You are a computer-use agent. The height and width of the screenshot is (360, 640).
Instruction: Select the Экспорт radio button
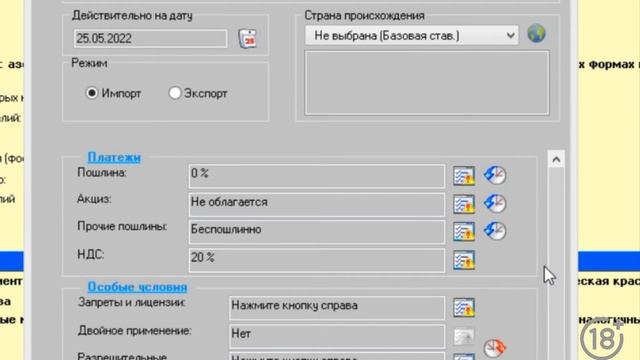tap(175, 93)
